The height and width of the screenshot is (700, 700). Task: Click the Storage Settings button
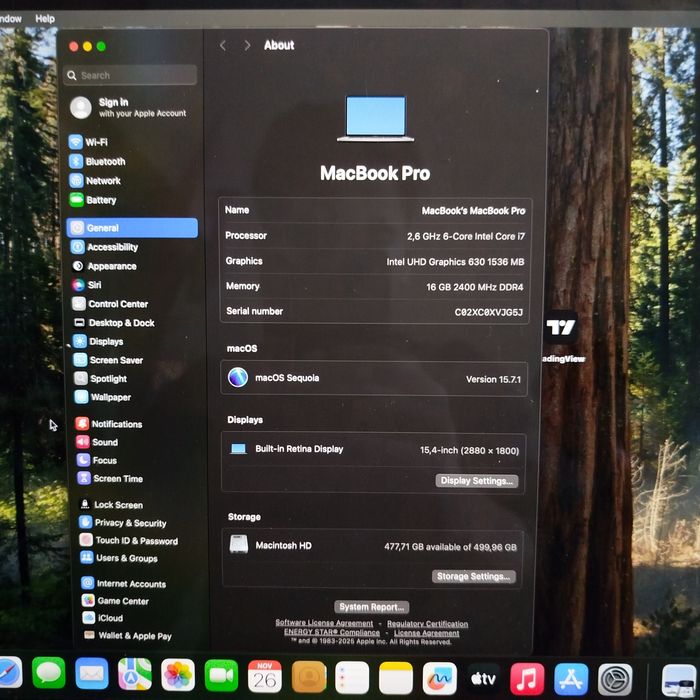click(474, 576)
